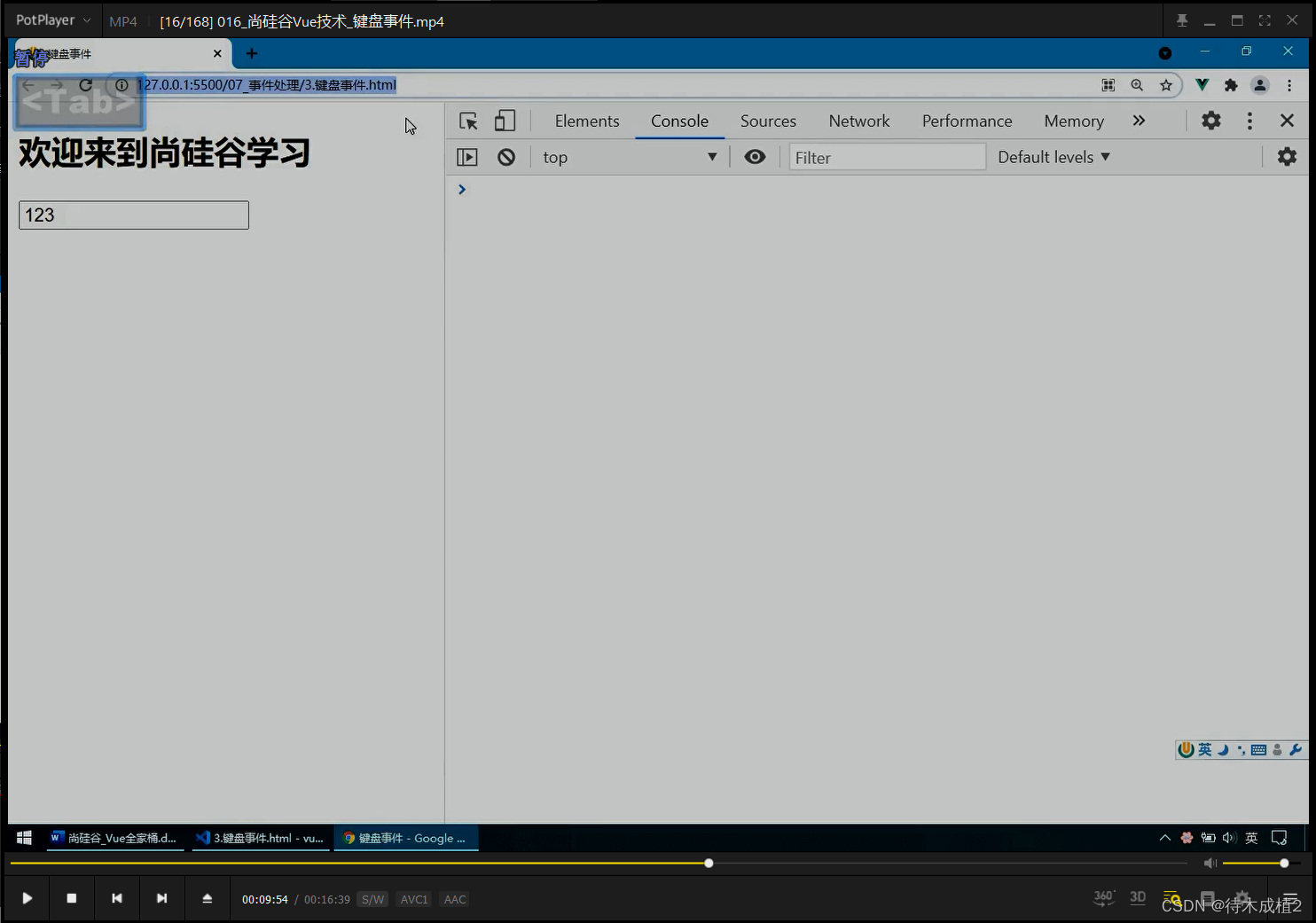Open the PotPlayer main menu dropdown
The width and height of the screenshot is (1316, 923).
click(x=53, y=20)
